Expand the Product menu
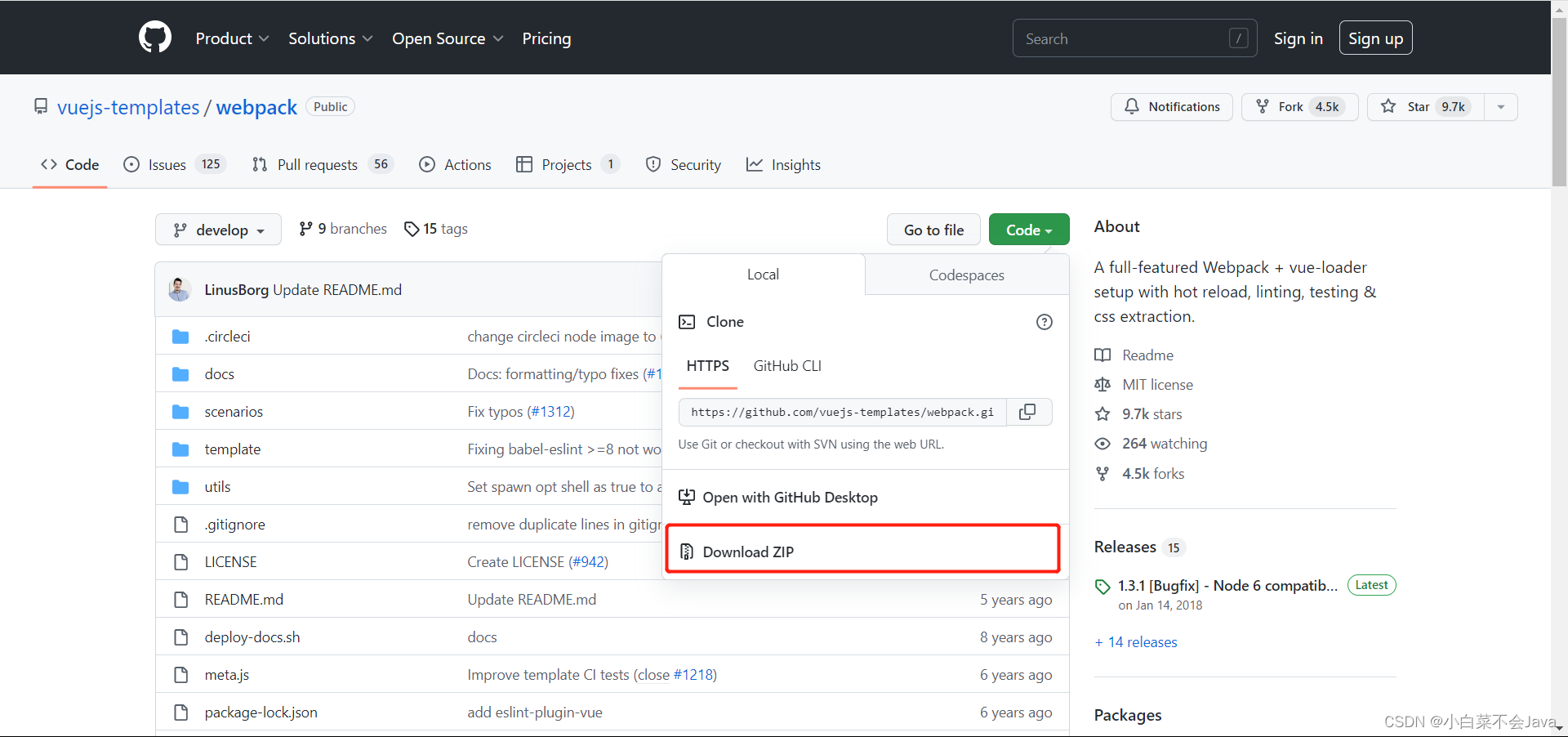 (232, 38)
